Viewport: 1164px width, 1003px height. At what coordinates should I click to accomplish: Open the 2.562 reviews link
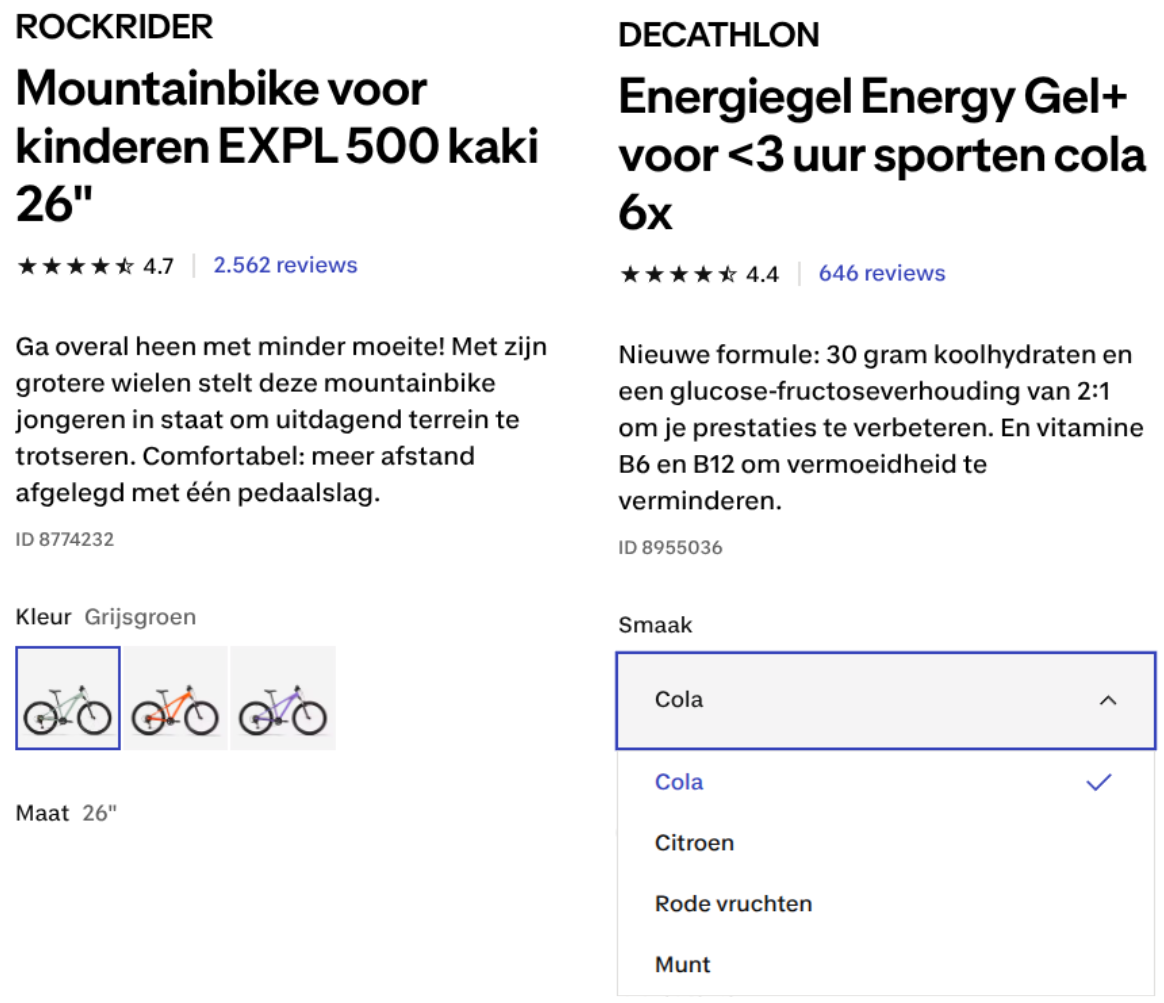coord(285,265)
